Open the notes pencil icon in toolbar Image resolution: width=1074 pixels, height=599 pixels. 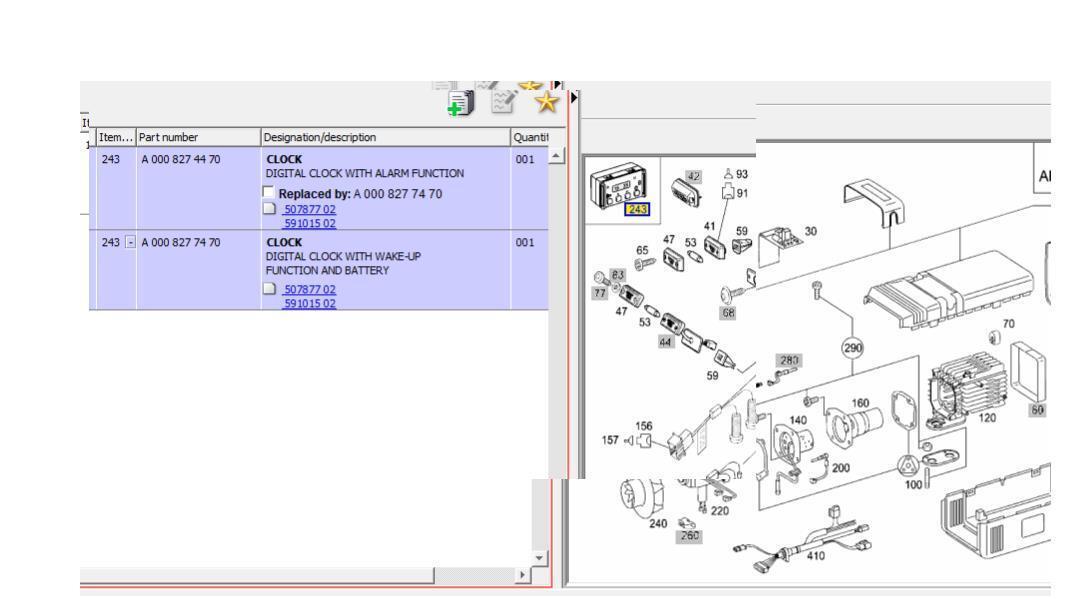pos(503,101)
